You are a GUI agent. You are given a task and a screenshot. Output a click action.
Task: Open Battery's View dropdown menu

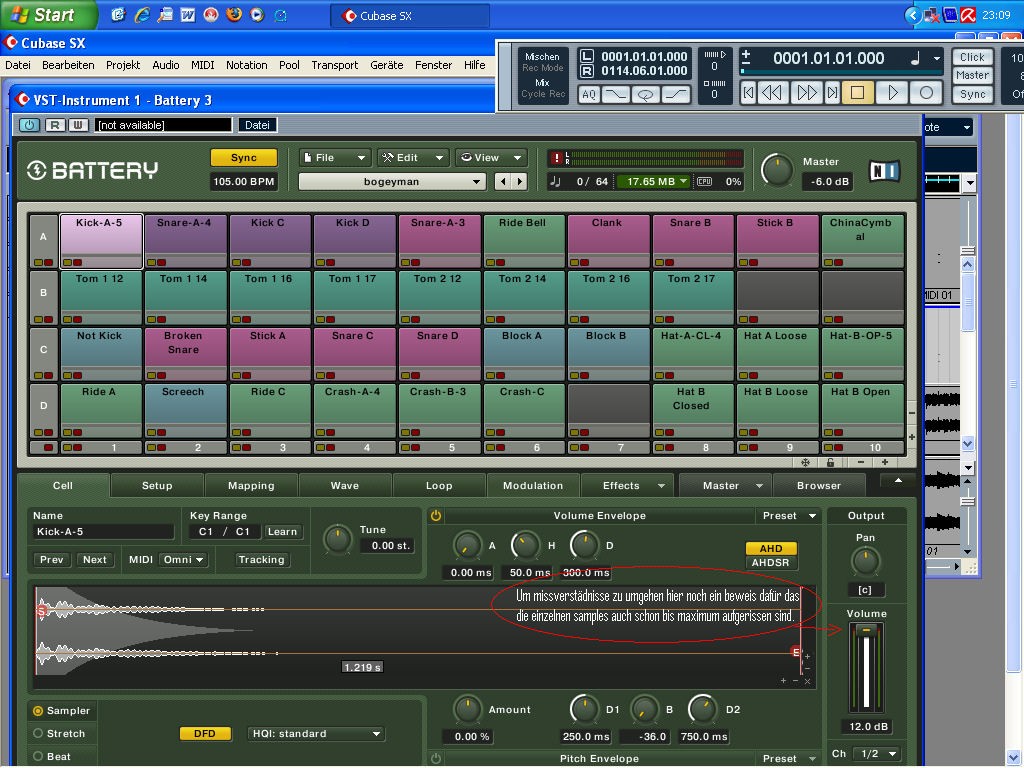coord(491,158)
